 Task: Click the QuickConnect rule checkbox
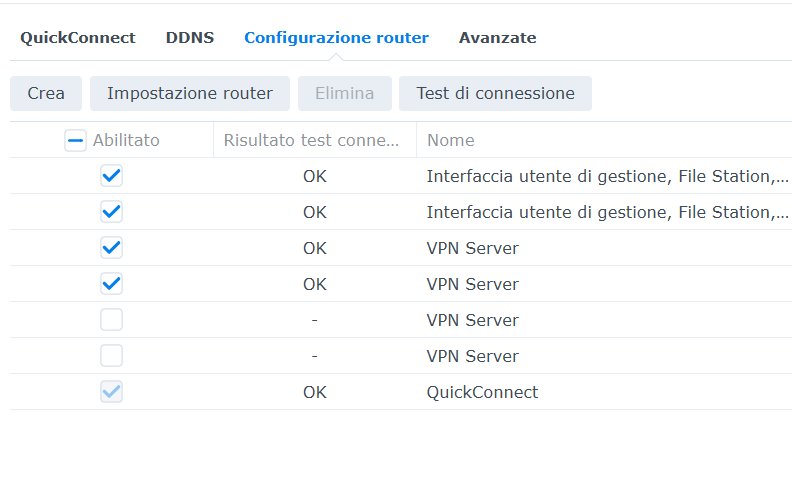click(112, 392)
